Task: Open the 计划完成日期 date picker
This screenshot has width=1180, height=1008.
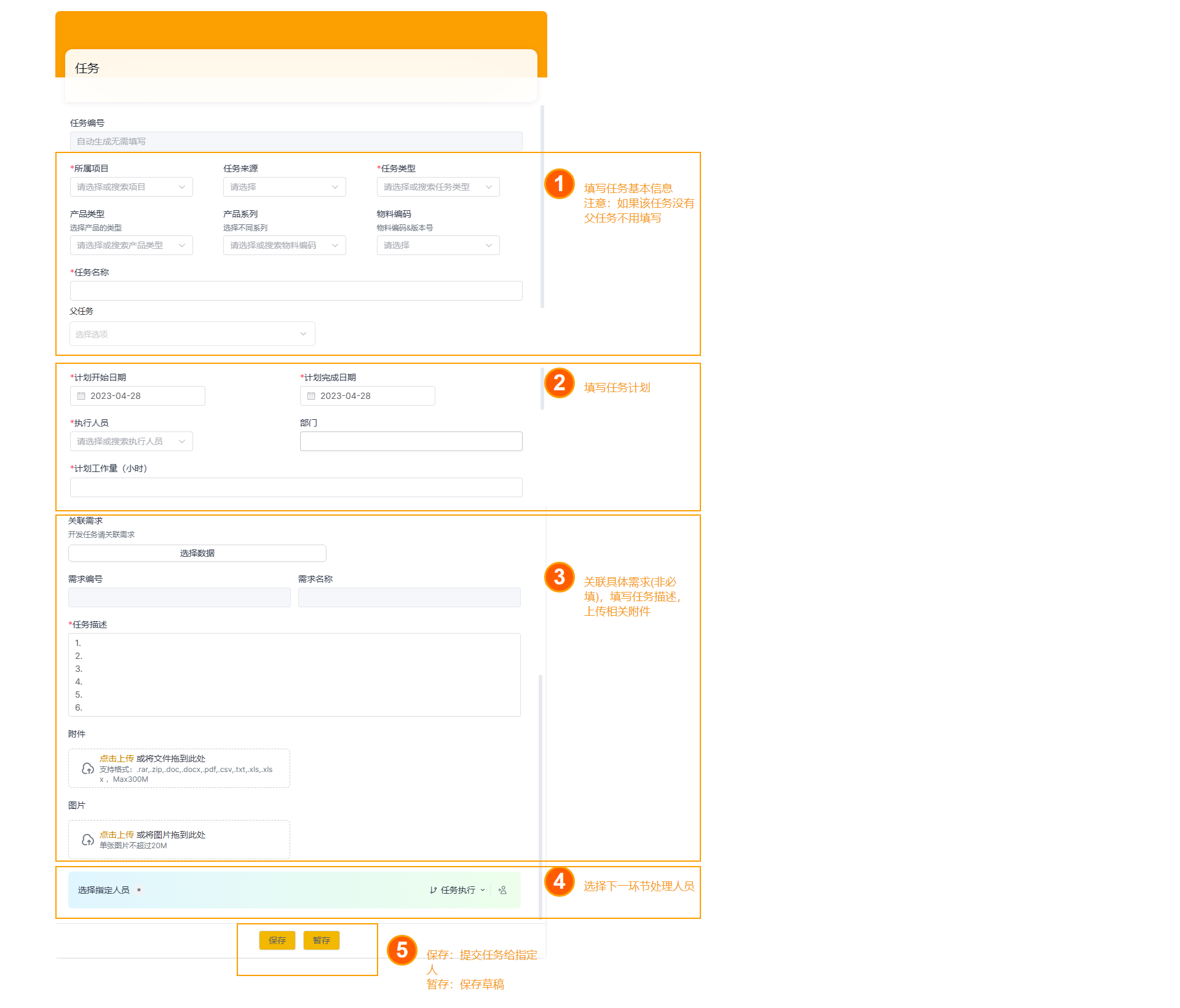Action: pyautogui.click(x=367, y=396)
